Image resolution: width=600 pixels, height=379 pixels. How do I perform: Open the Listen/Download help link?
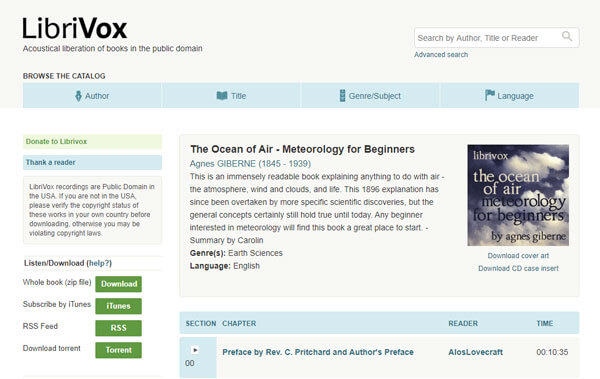pos(99,263)
